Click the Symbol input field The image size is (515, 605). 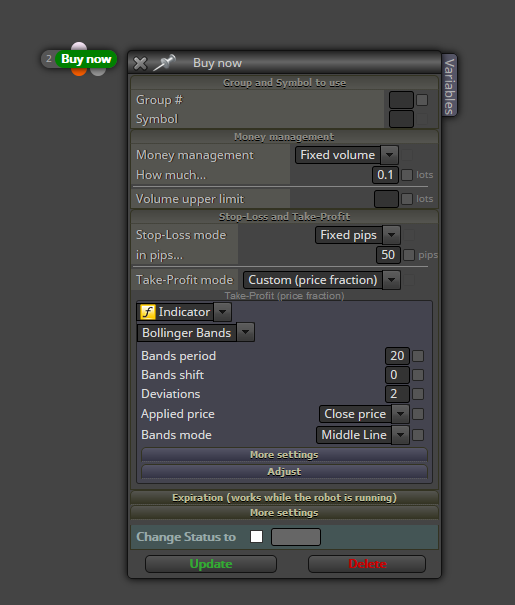click(401, 119)
